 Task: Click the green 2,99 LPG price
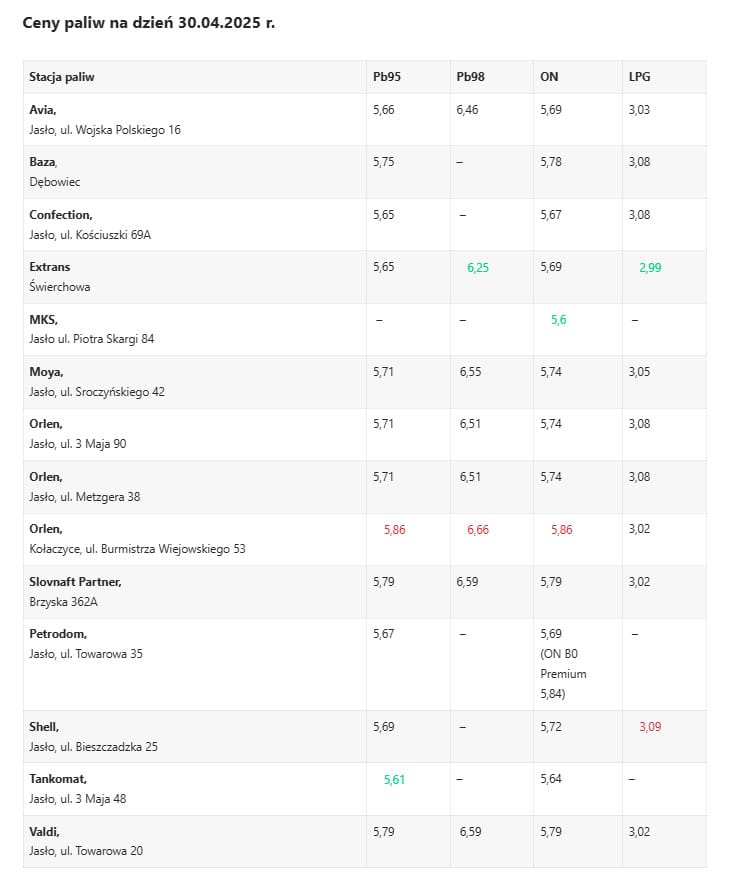point(650,268)
